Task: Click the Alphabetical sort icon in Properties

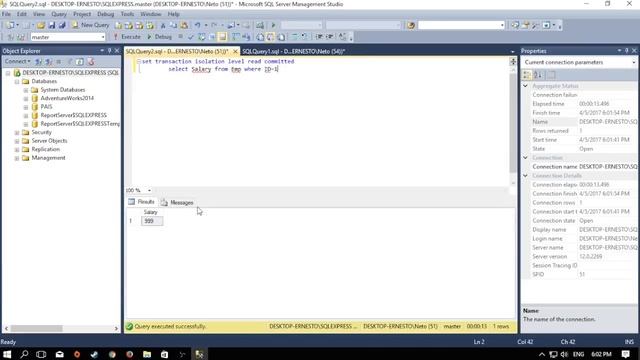Action: (538, 75)
